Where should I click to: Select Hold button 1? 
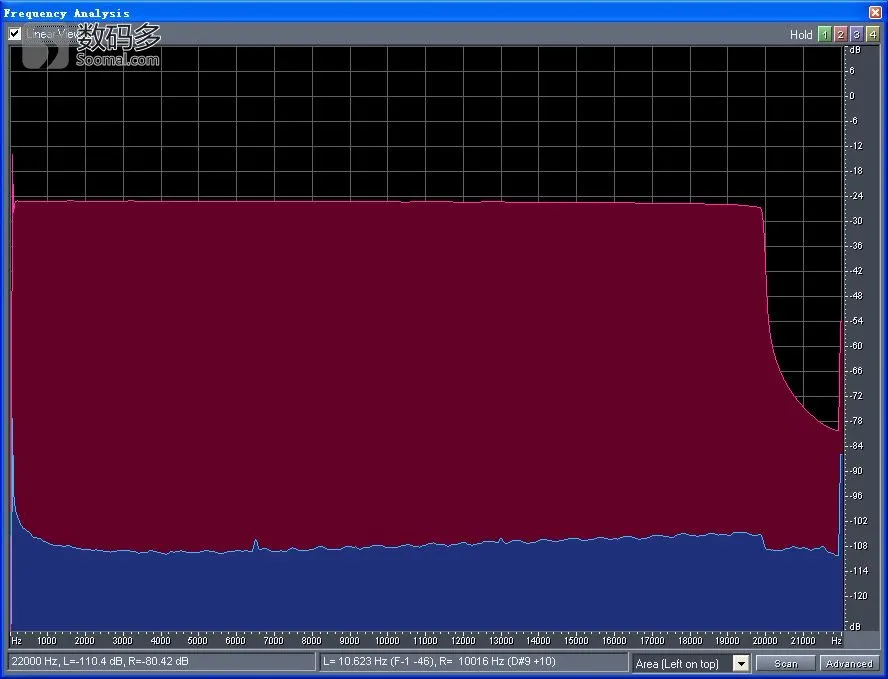(x=825, y=35)
